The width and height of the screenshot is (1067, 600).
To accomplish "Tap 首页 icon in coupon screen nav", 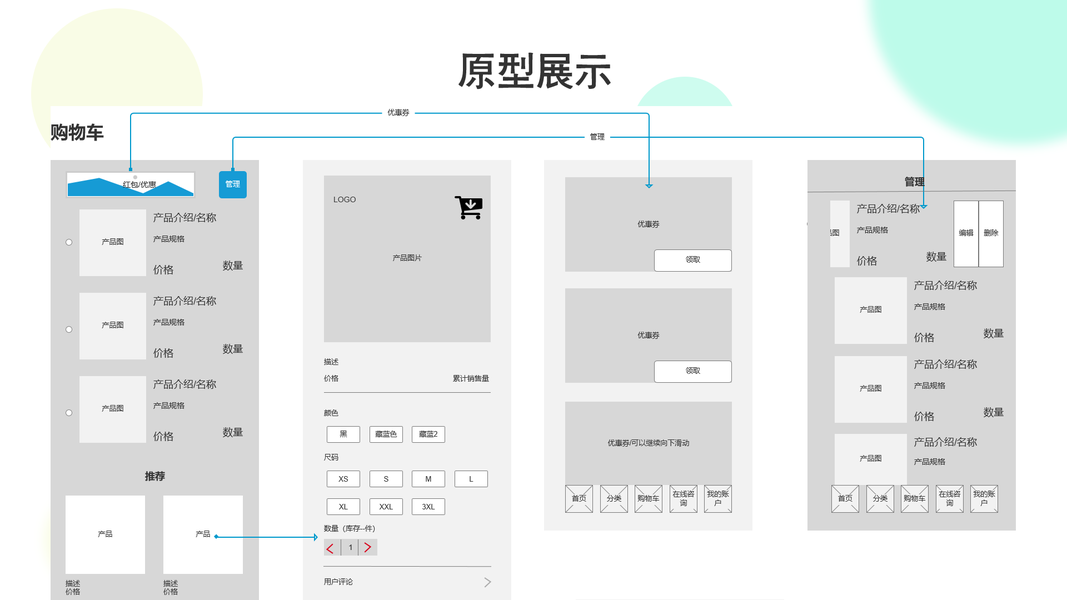I will (x=579, y=499).
